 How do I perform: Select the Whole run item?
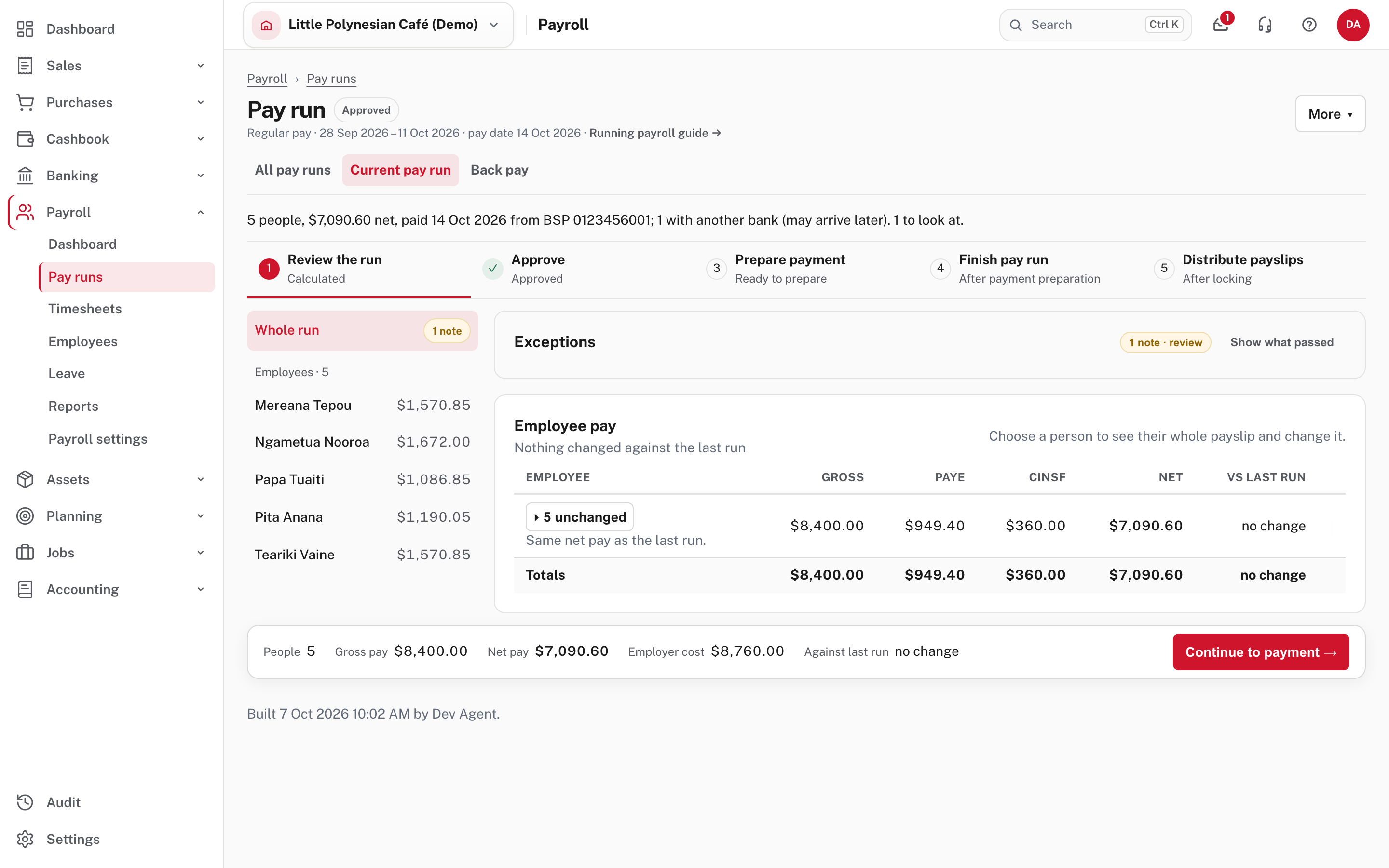pos(362,331)
